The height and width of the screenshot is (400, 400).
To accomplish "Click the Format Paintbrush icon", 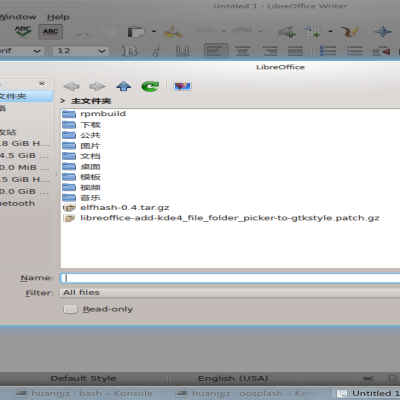I will coord(173,32).
